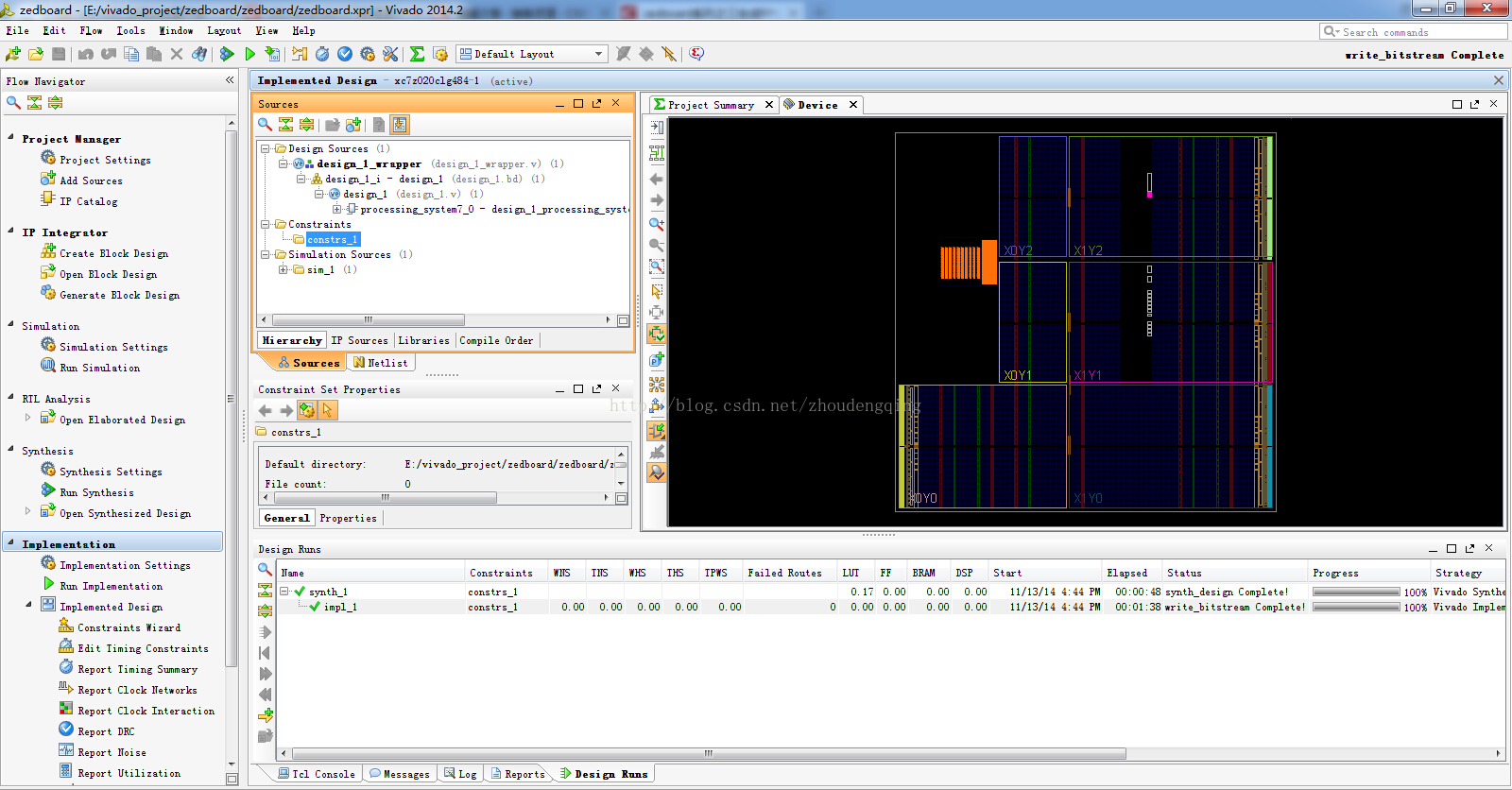Select the constrs_1 item in Sources tree
The height and width of the screenshot is (790, 1512).
coord(332,239)
